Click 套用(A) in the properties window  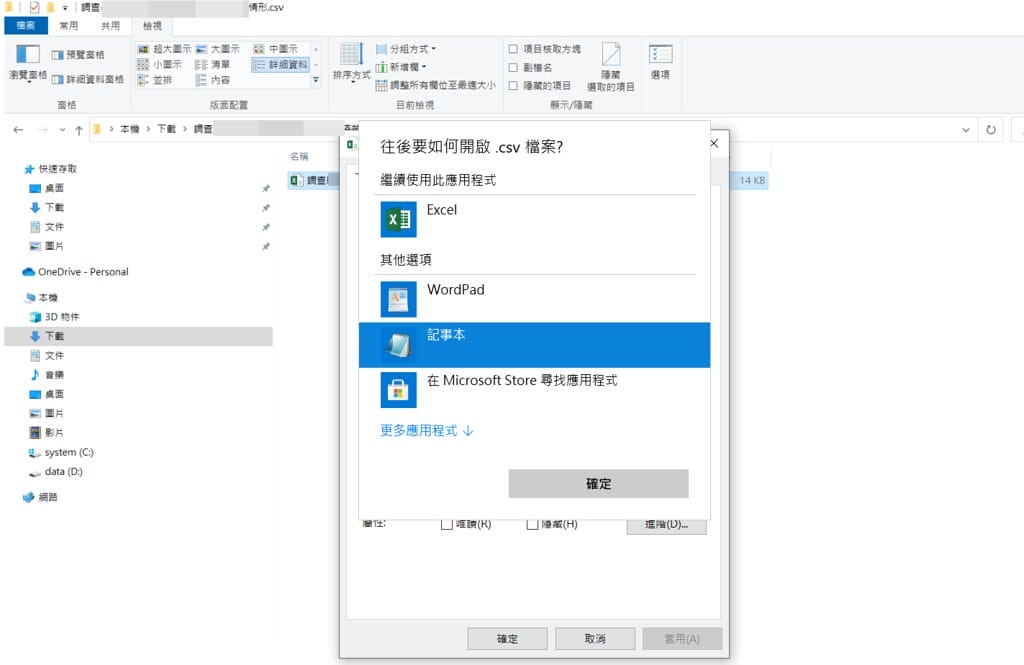coord(682,638)
